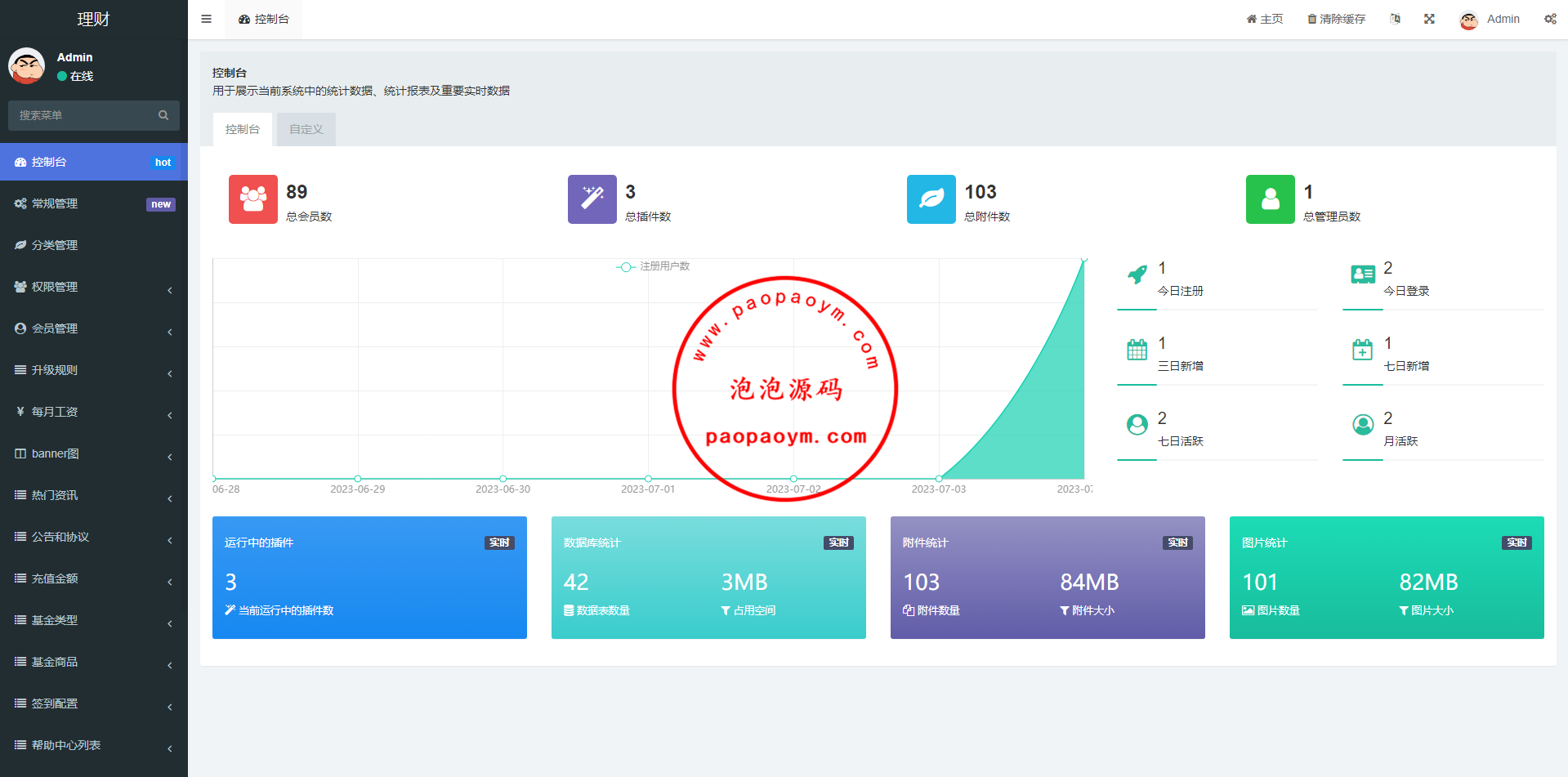Image resolution: width=1568 pixels, height=777 pixels.
Task: Switch to the 自定义 tab
Action: [x=306, y=129]
